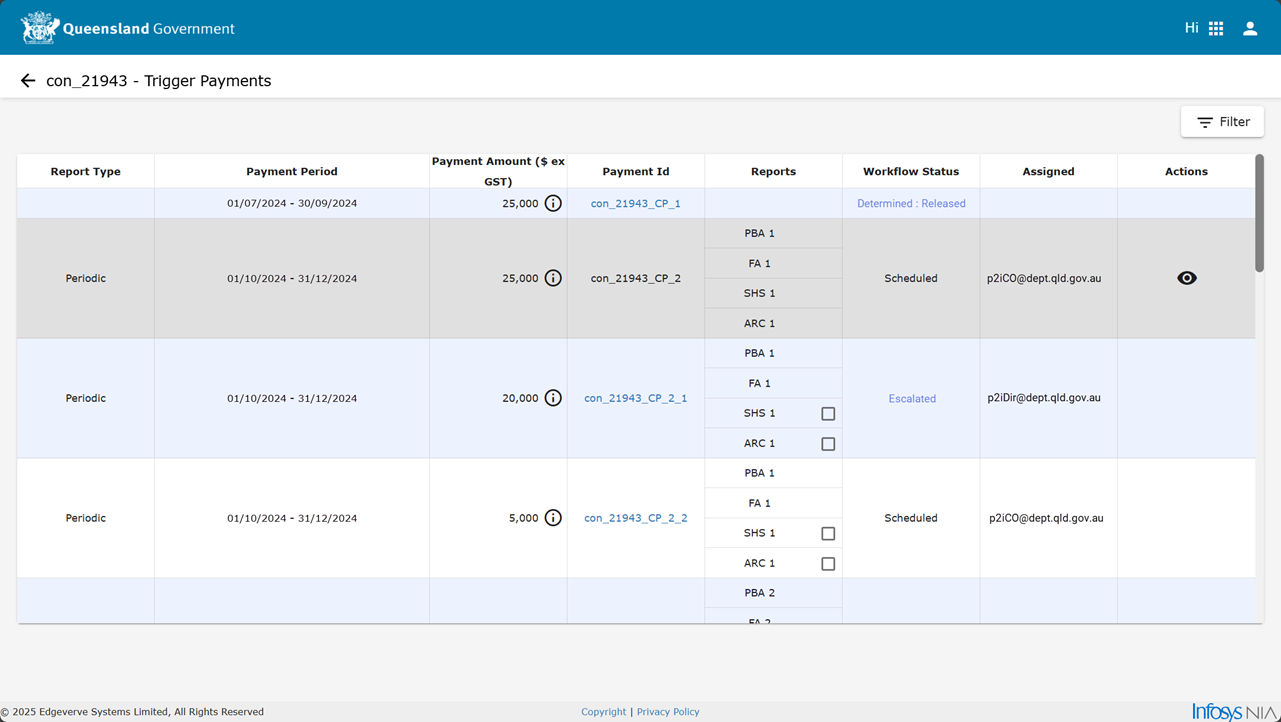Open payment link con_21943_CP_2_2
1281x722 pixels.
pos(636,518)
